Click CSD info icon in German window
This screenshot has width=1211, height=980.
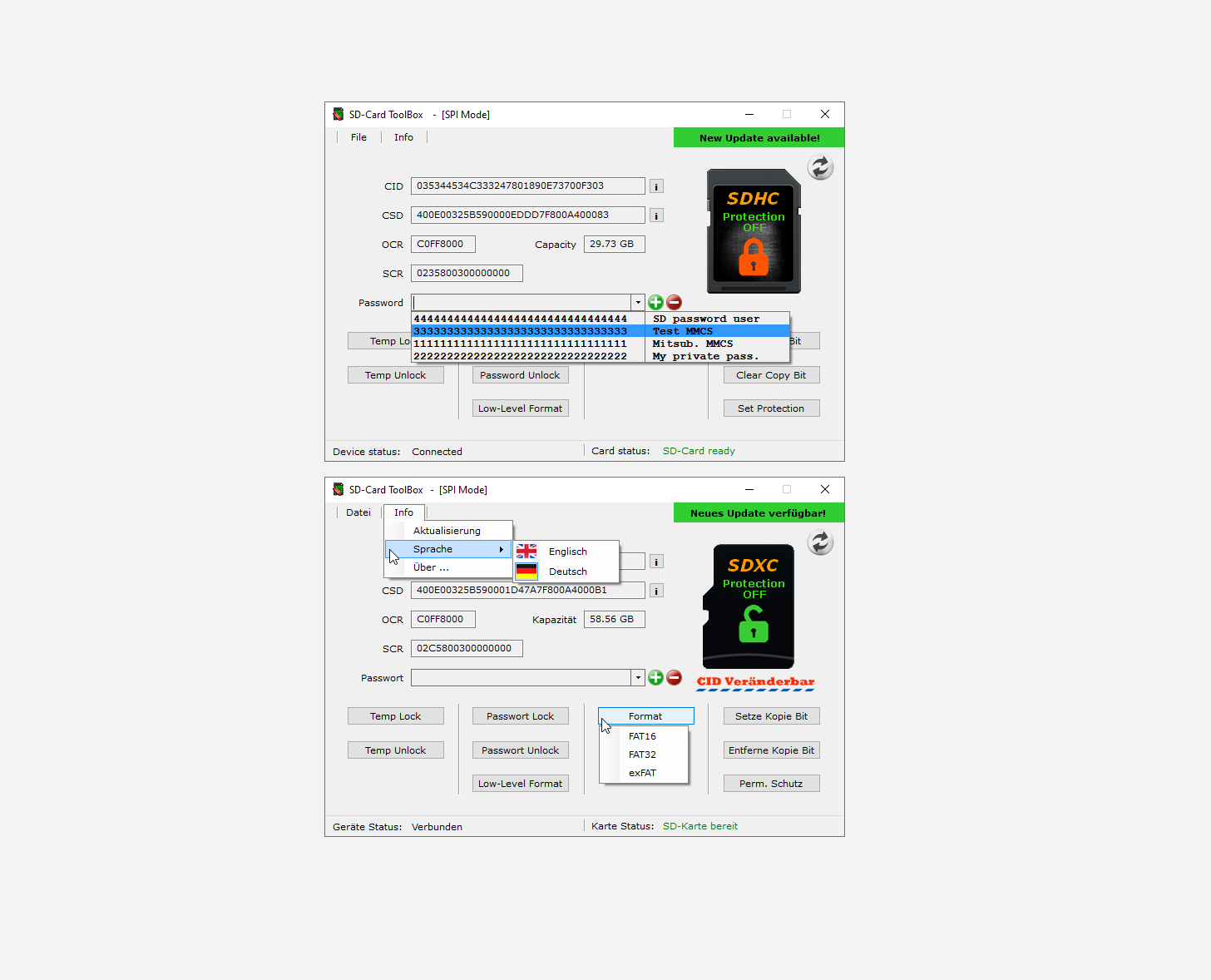[x=656, y=591]
